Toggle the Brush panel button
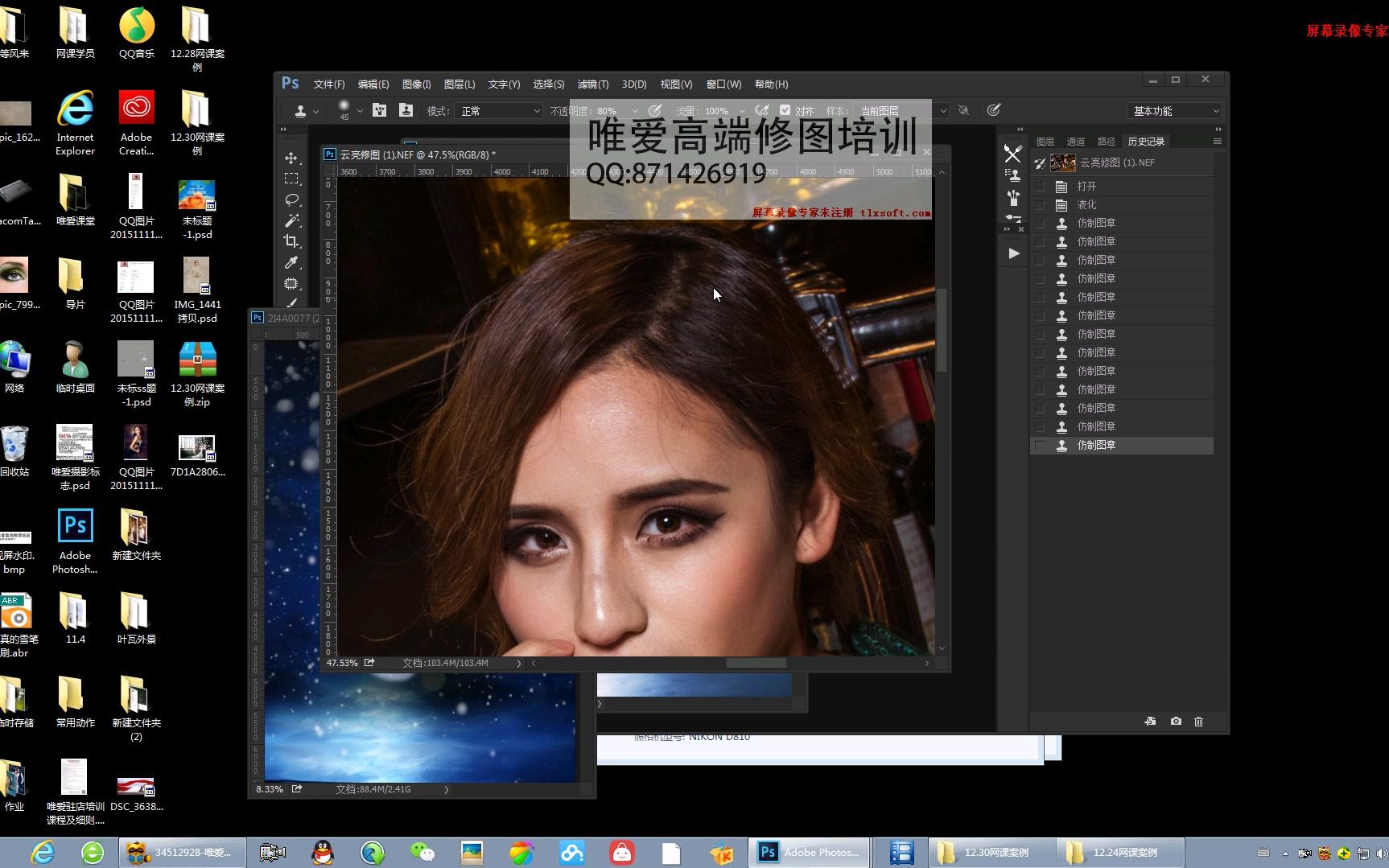Image resolution: width=1389 pixels, height=868 pixels. 380,110
